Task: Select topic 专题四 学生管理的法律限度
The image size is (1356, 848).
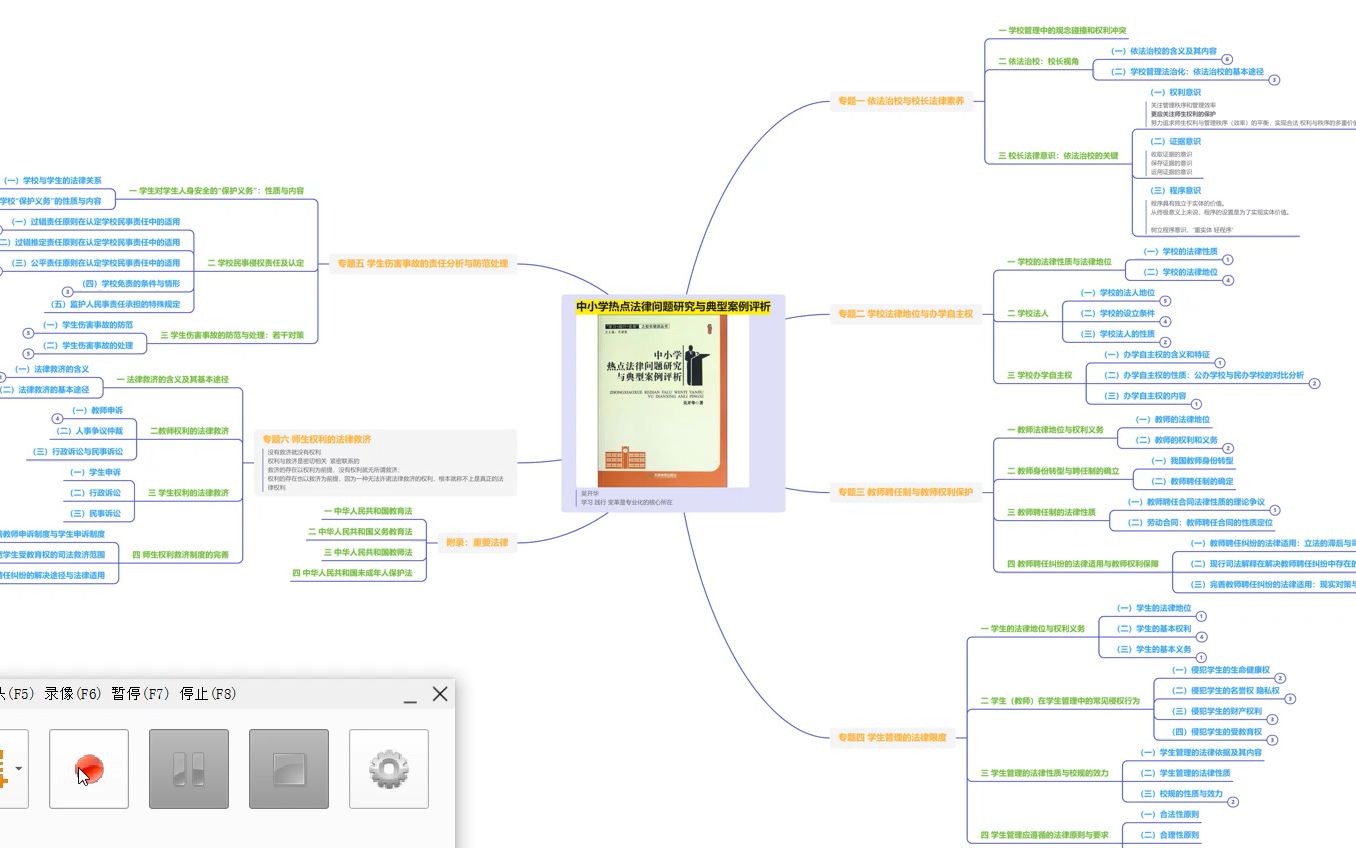Action: click(x=893, y=737)
